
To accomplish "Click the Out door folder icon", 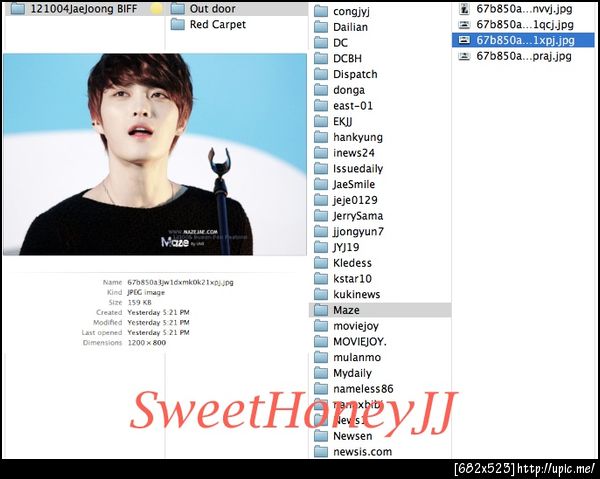I will 177,8.
